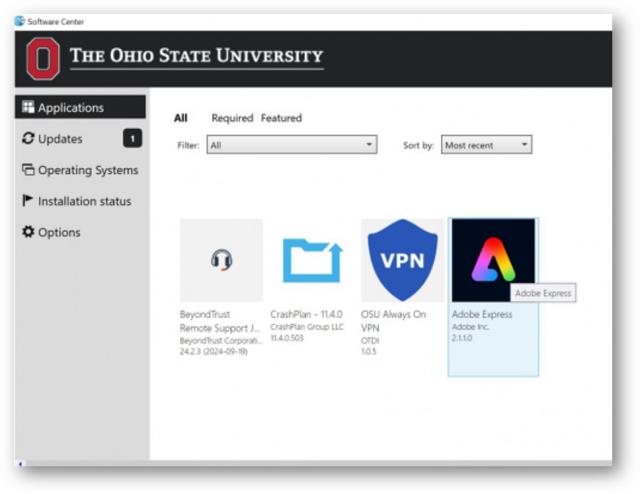Viewport: 640px width, 494px height.
Task: Open the BeyondTrust Remote Support headset icon
Action: click(x=222, y=260)
